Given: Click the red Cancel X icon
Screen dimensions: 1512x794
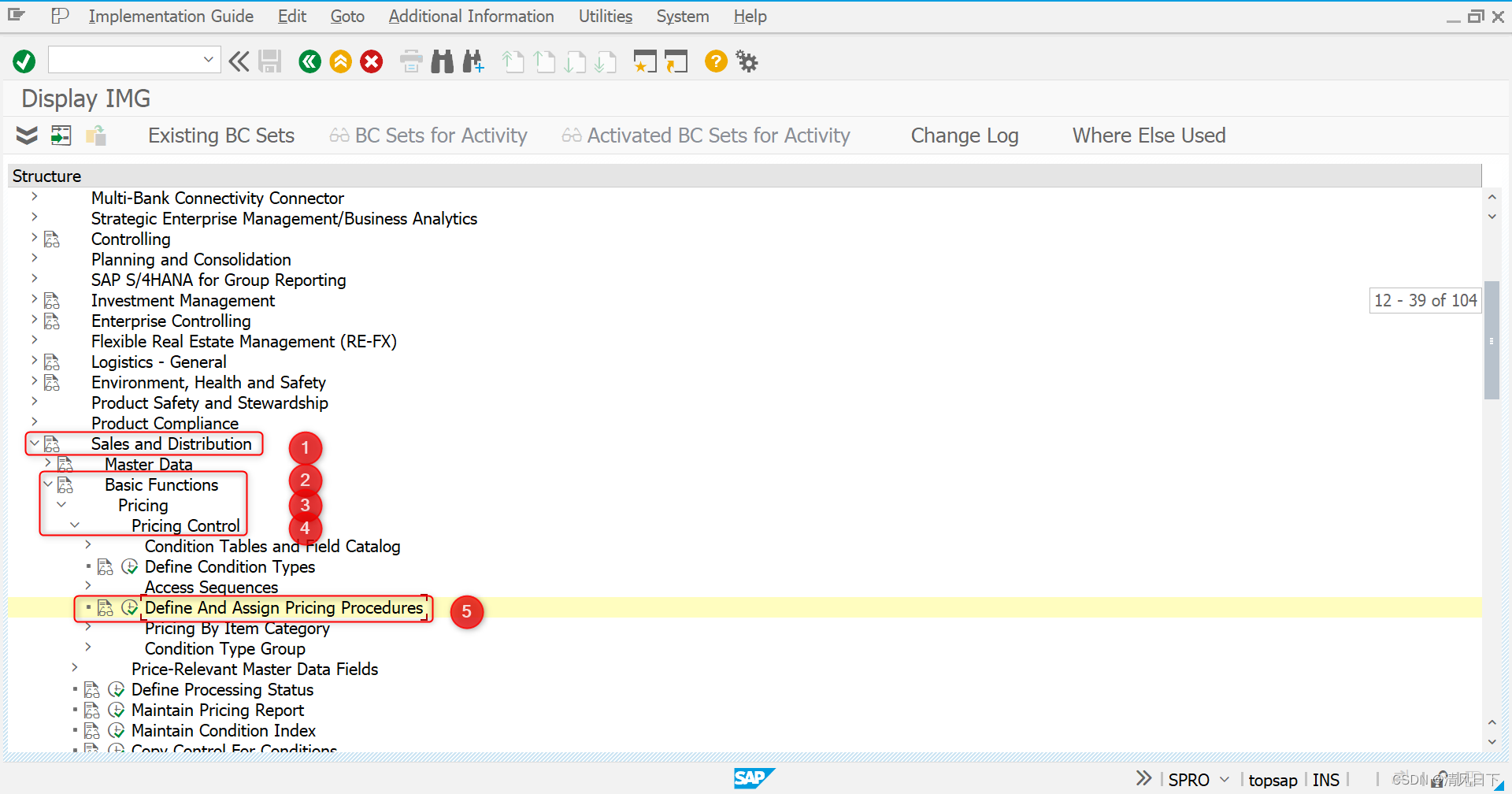Looking at the screenshot, I should tap(372, 61).
